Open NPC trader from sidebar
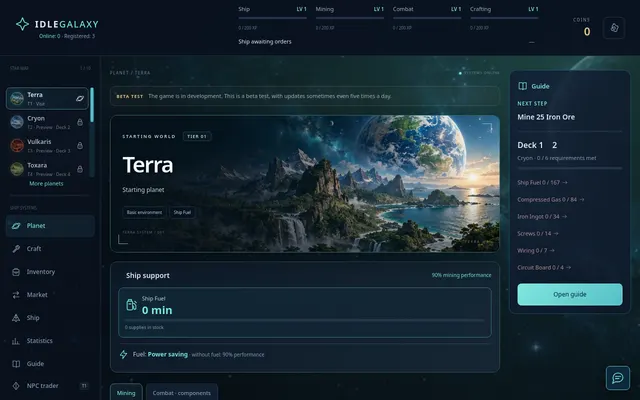Image resolution: width=640 pixels, height=400 pixels. [x=50, y=386]
